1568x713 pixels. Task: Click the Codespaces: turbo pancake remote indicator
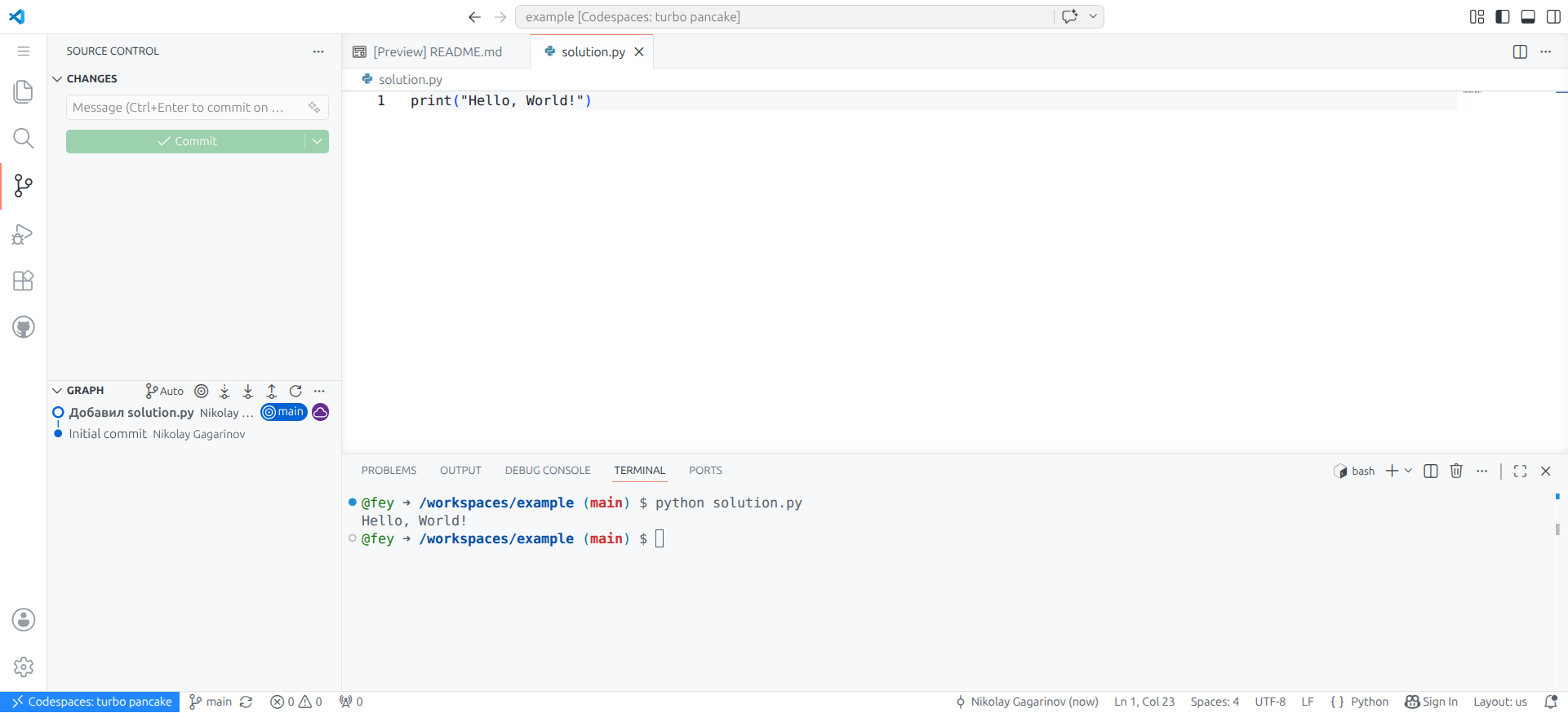coord(91,702)
